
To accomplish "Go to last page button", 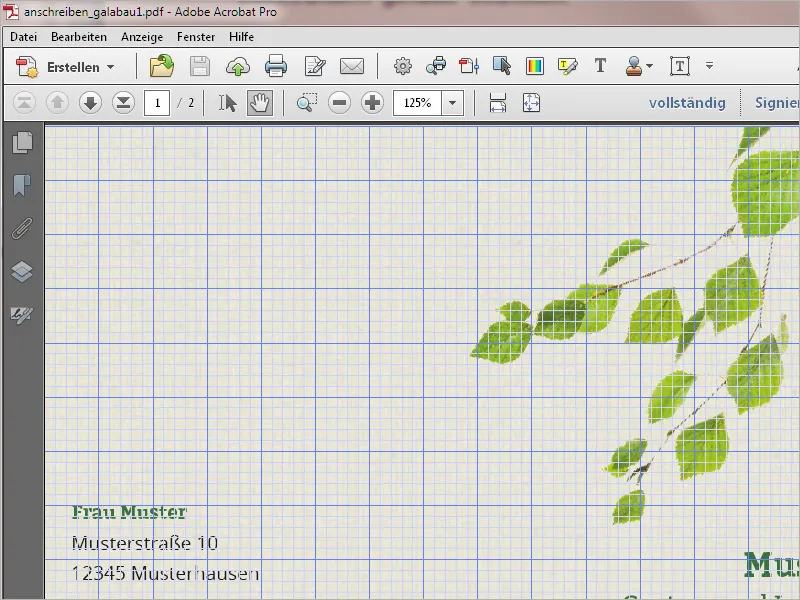I will click(x=123, y=103).
